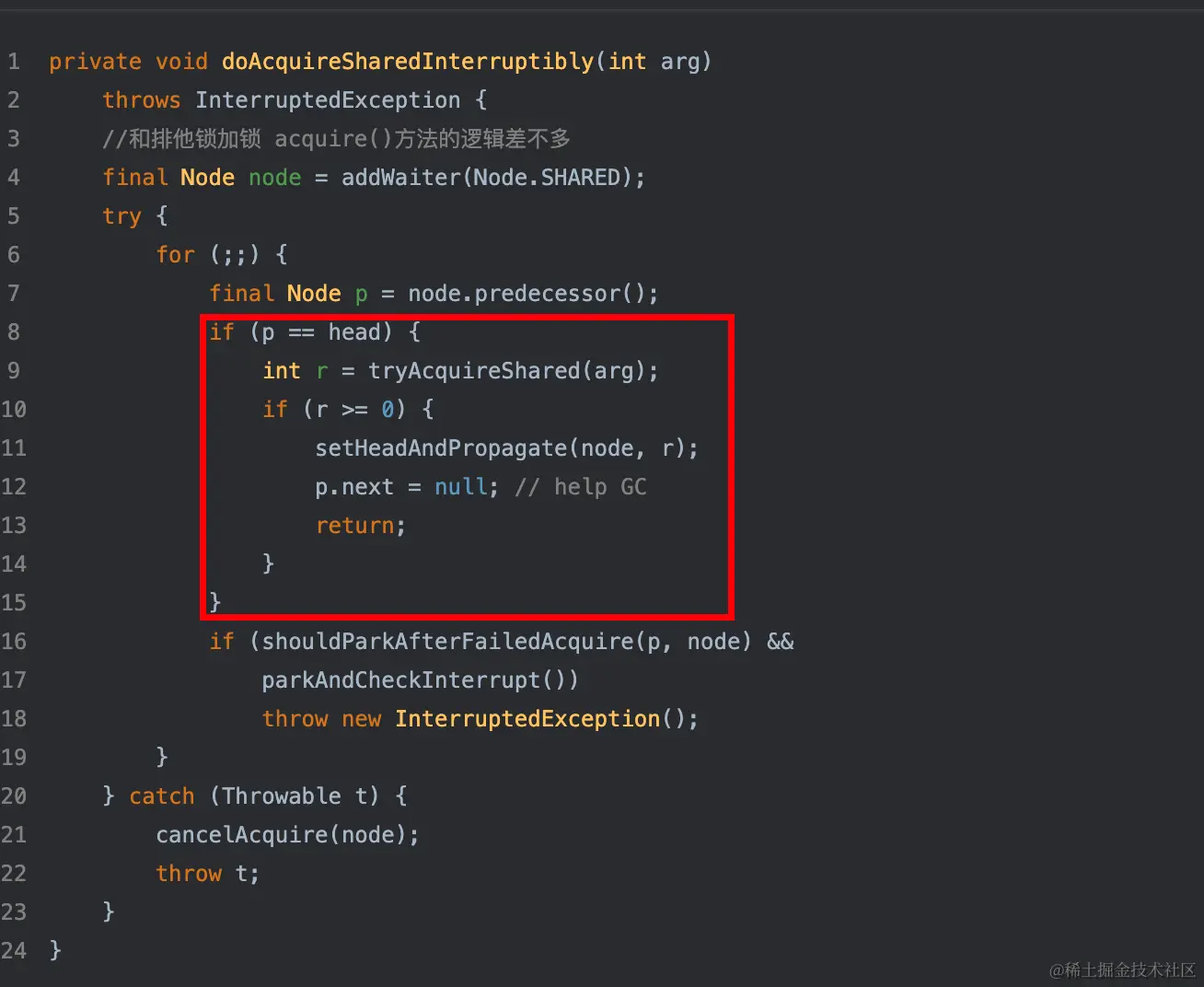
Task: Click line number 24 in gutter
Action: [14, 951]
